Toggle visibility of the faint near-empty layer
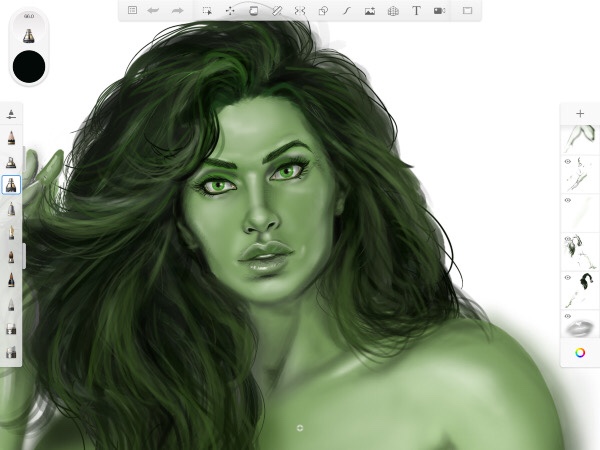 point(568,200)
